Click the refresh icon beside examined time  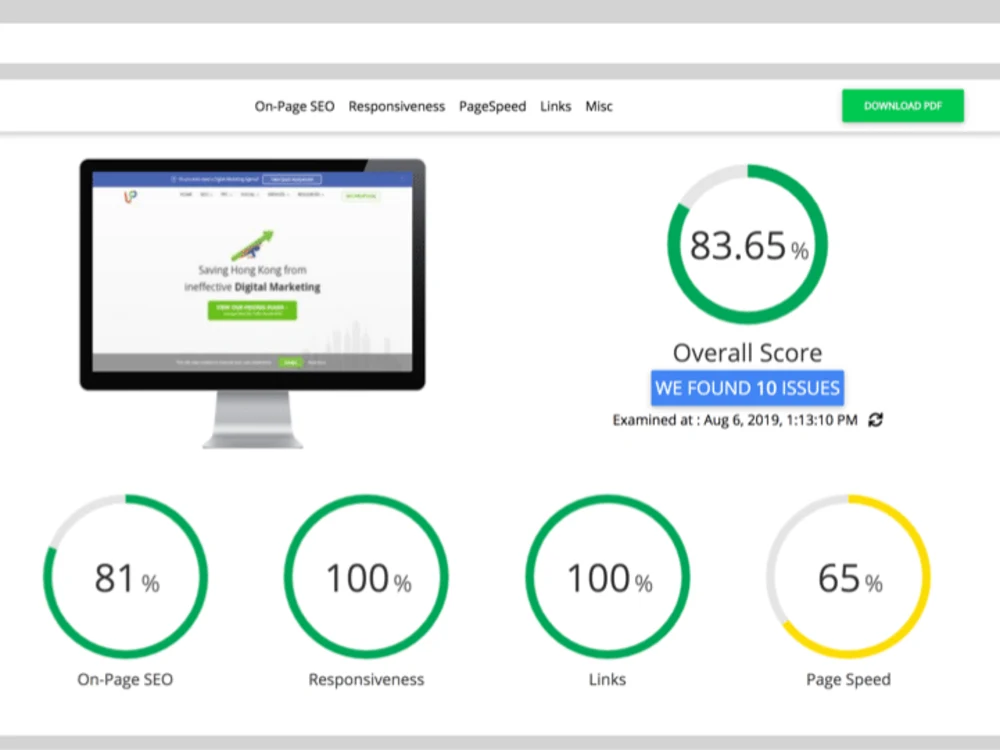[x=876, y=420]
